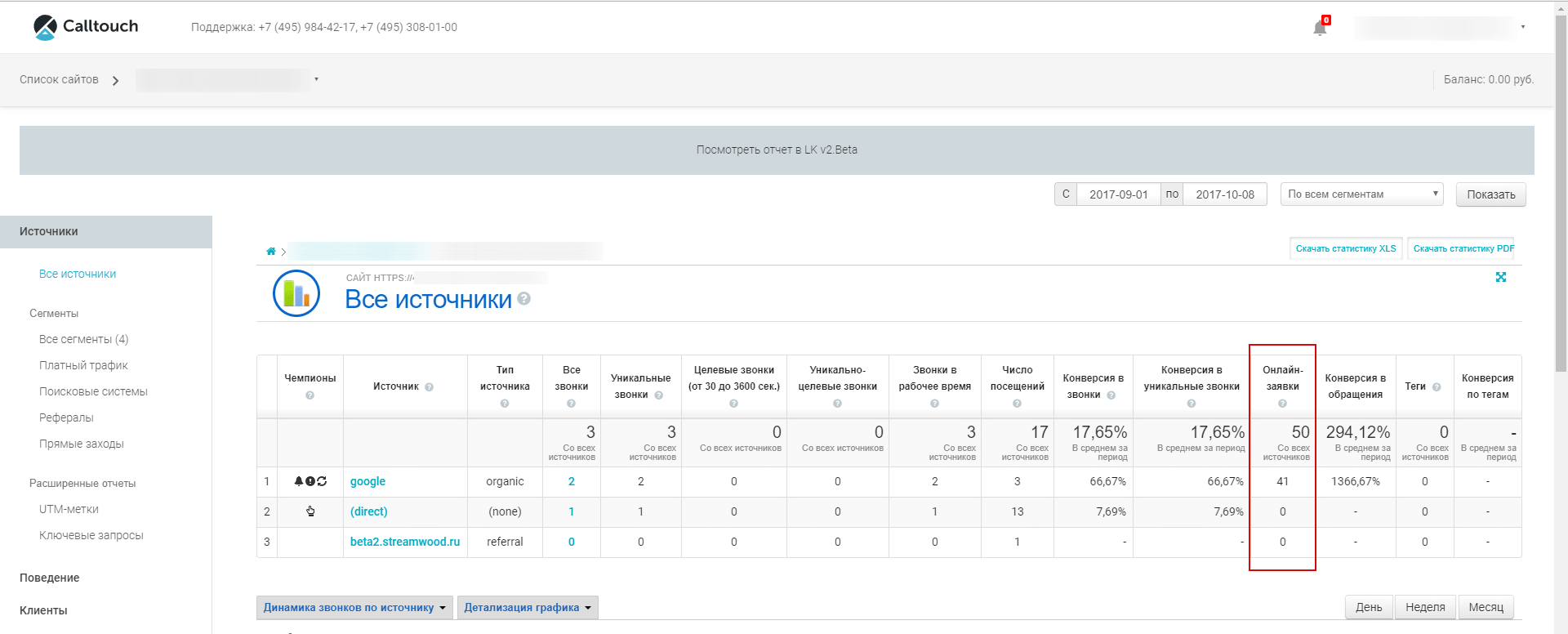Edit the start date 2017-09-01 field
The width and height of the screenshot is (1568, 634).
pos(1119,194)
